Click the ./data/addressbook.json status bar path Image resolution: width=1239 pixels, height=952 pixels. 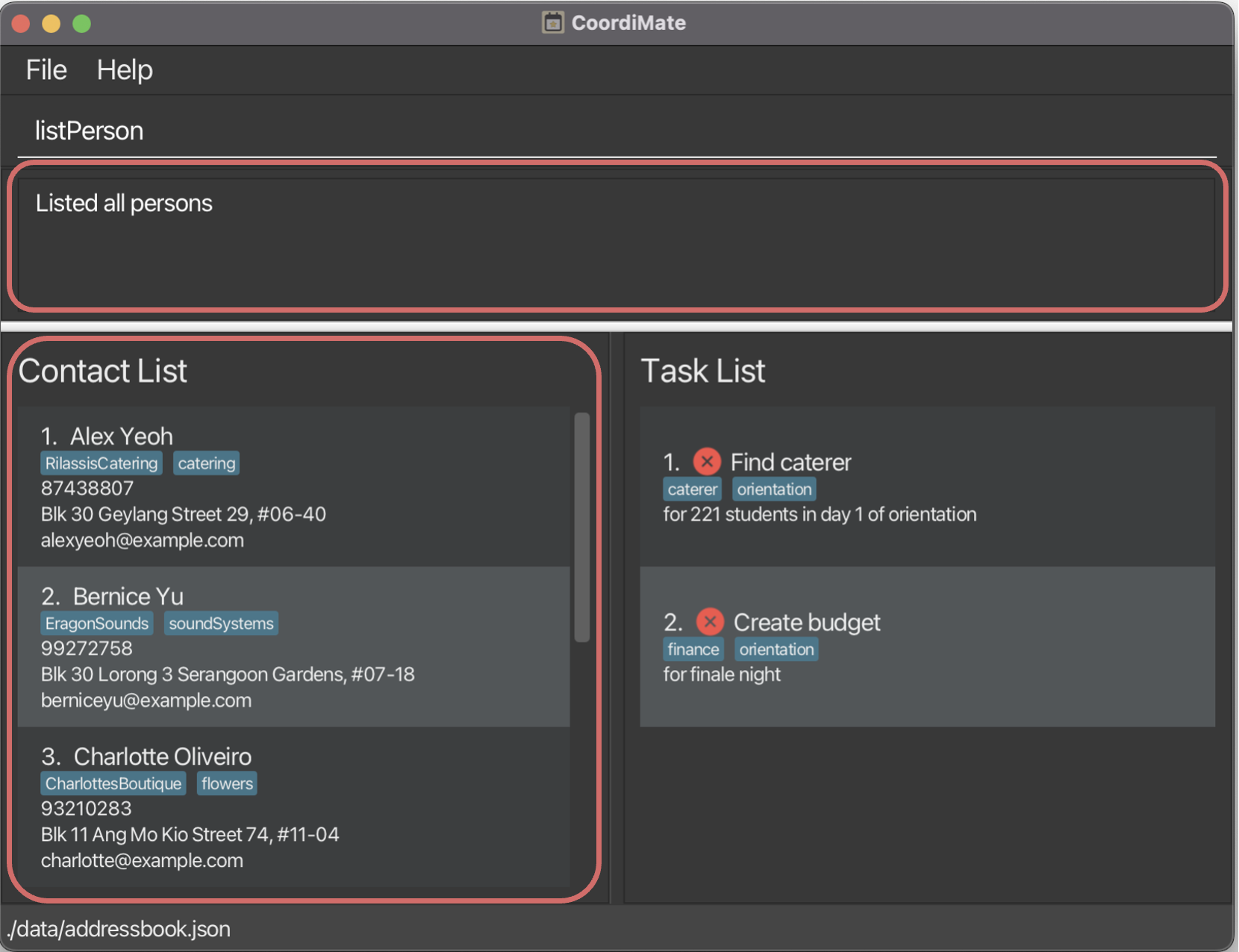click(x=119, y=929)
